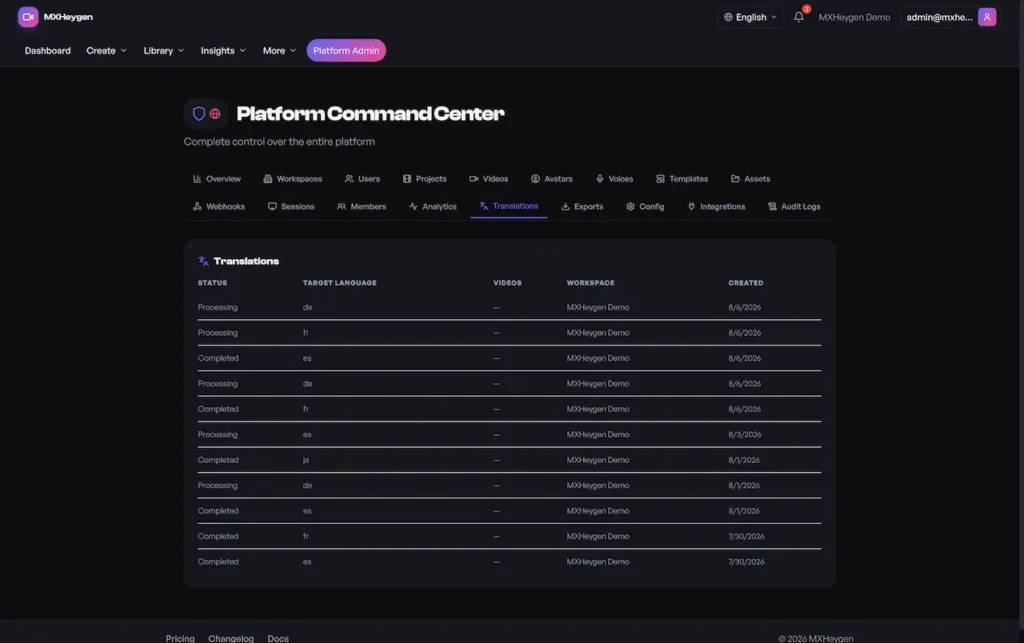Click the Projects film icon

pyautogui.click(x=407, y=179)
